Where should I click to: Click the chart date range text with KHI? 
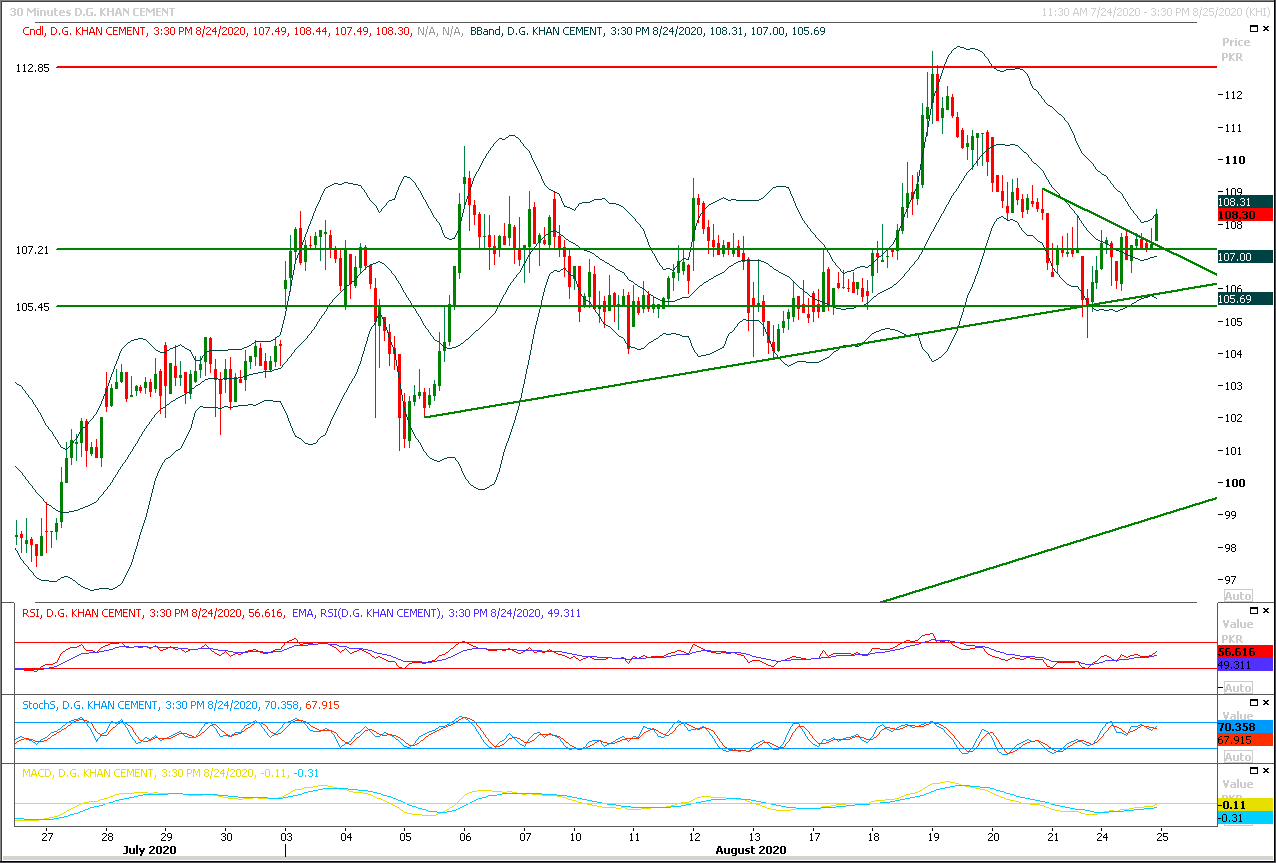click(x=1154, y=12)
